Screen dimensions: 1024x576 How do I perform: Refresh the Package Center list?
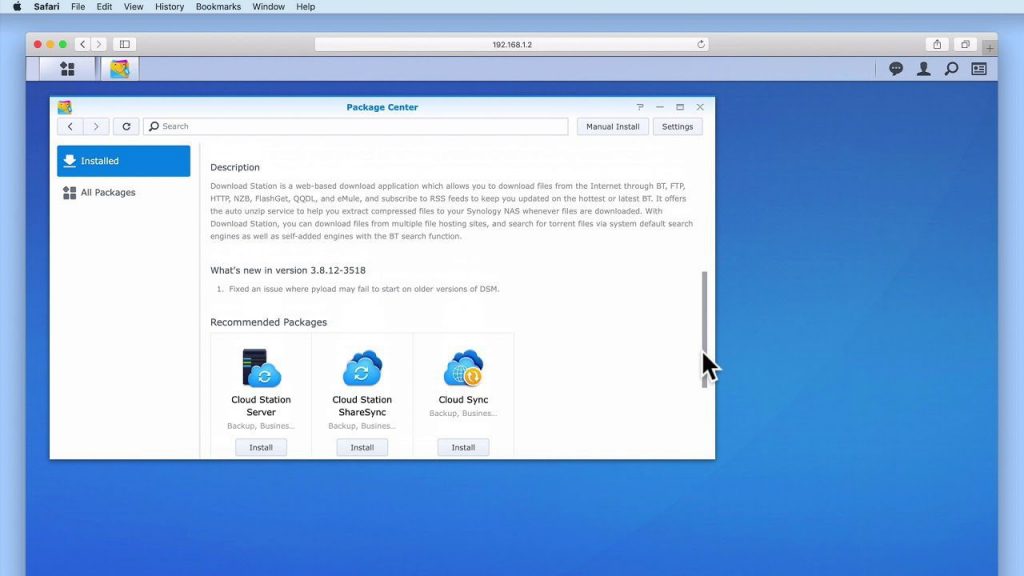click(126, 127)
